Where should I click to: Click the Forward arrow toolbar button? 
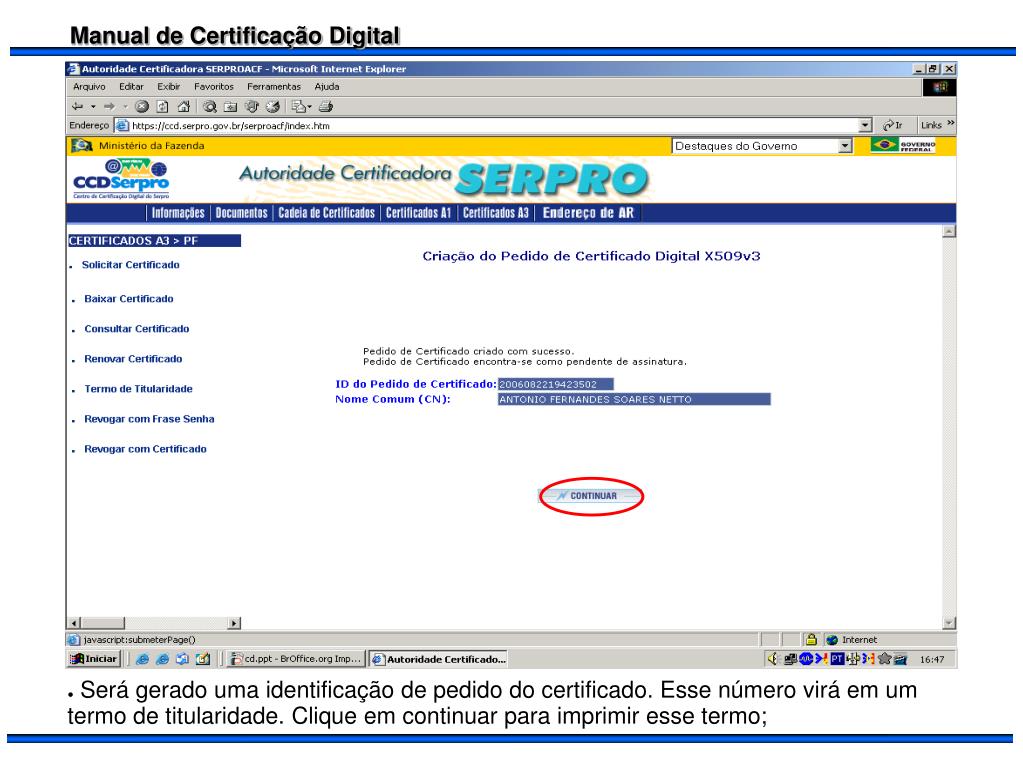[109, 106]
